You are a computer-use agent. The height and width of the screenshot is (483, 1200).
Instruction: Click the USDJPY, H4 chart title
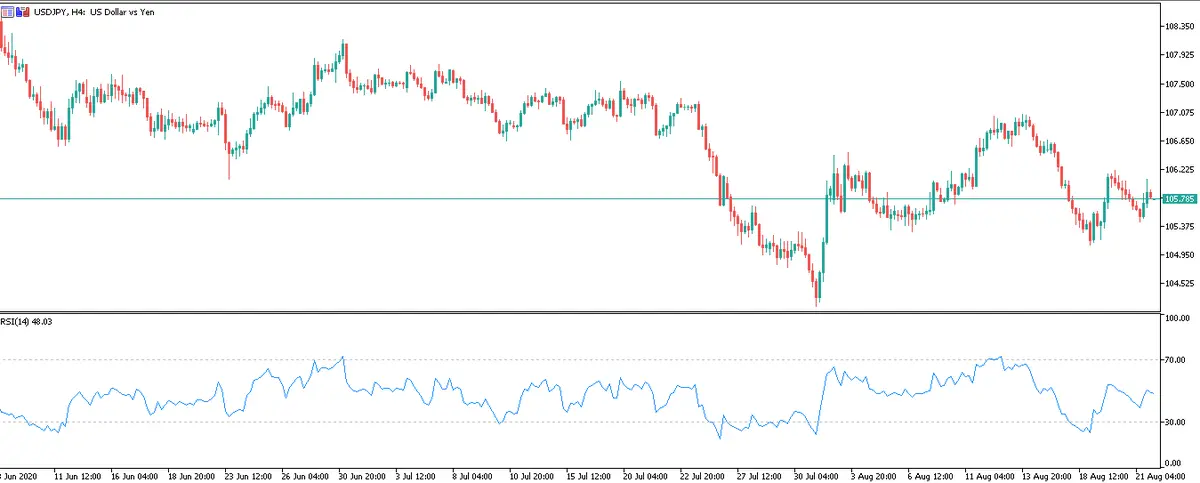pos(90,10)
